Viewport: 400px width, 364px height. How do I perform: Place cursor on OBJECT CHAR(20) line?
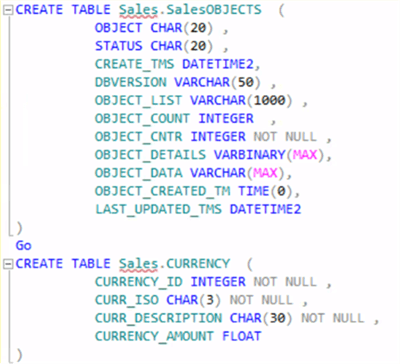point(162,28)
